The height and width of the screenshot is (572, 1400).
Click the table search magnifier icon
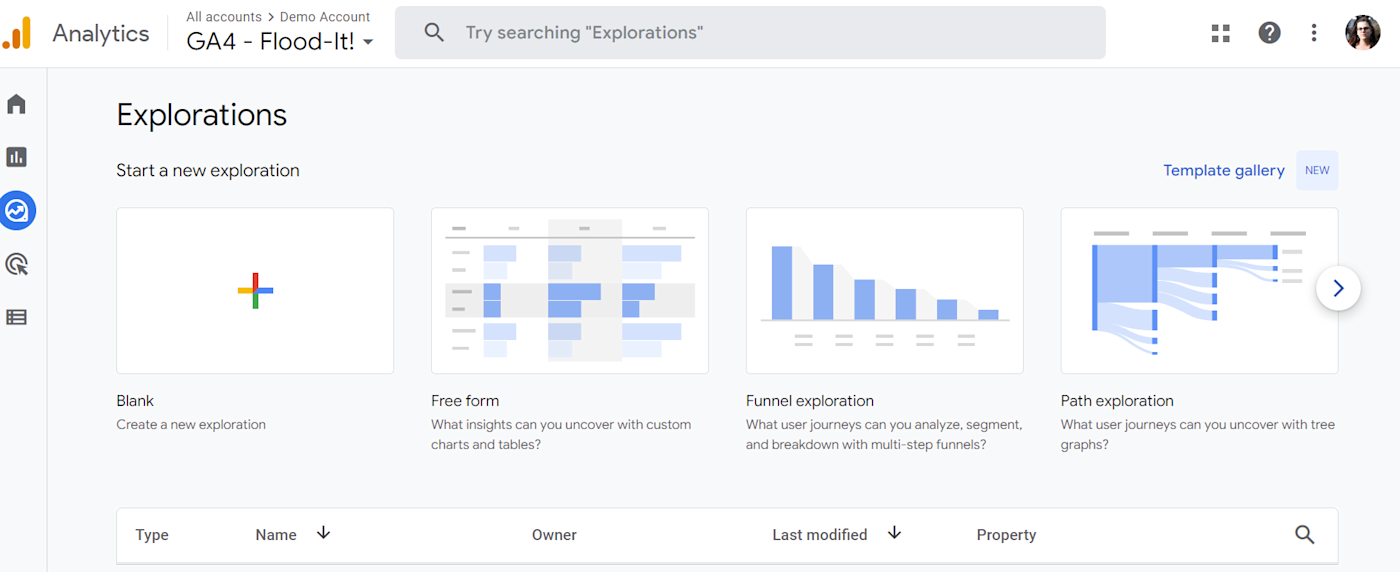click(1305, 535)
